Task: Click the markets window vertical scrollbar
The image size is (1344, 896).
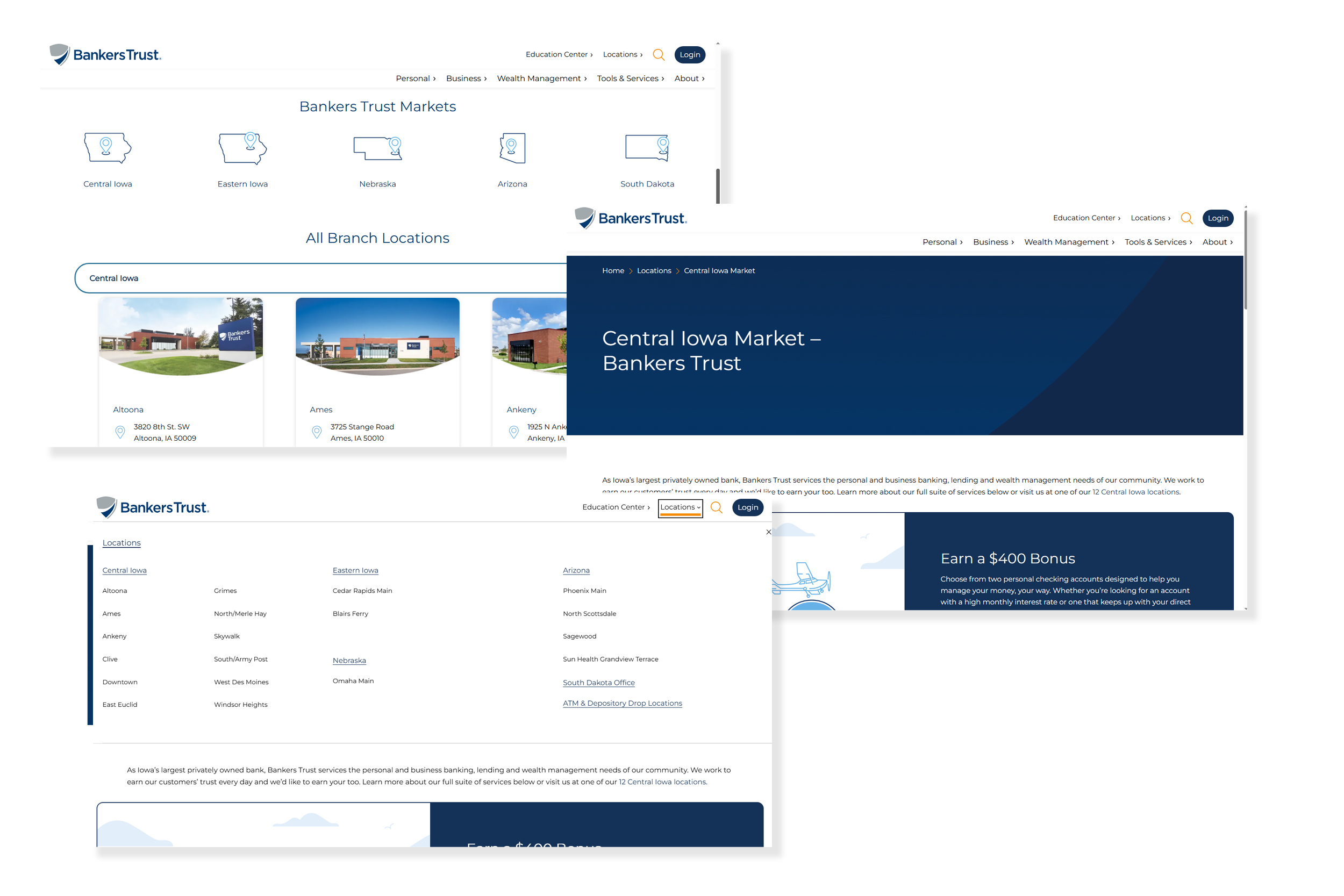Action: (x=718, y=186)
